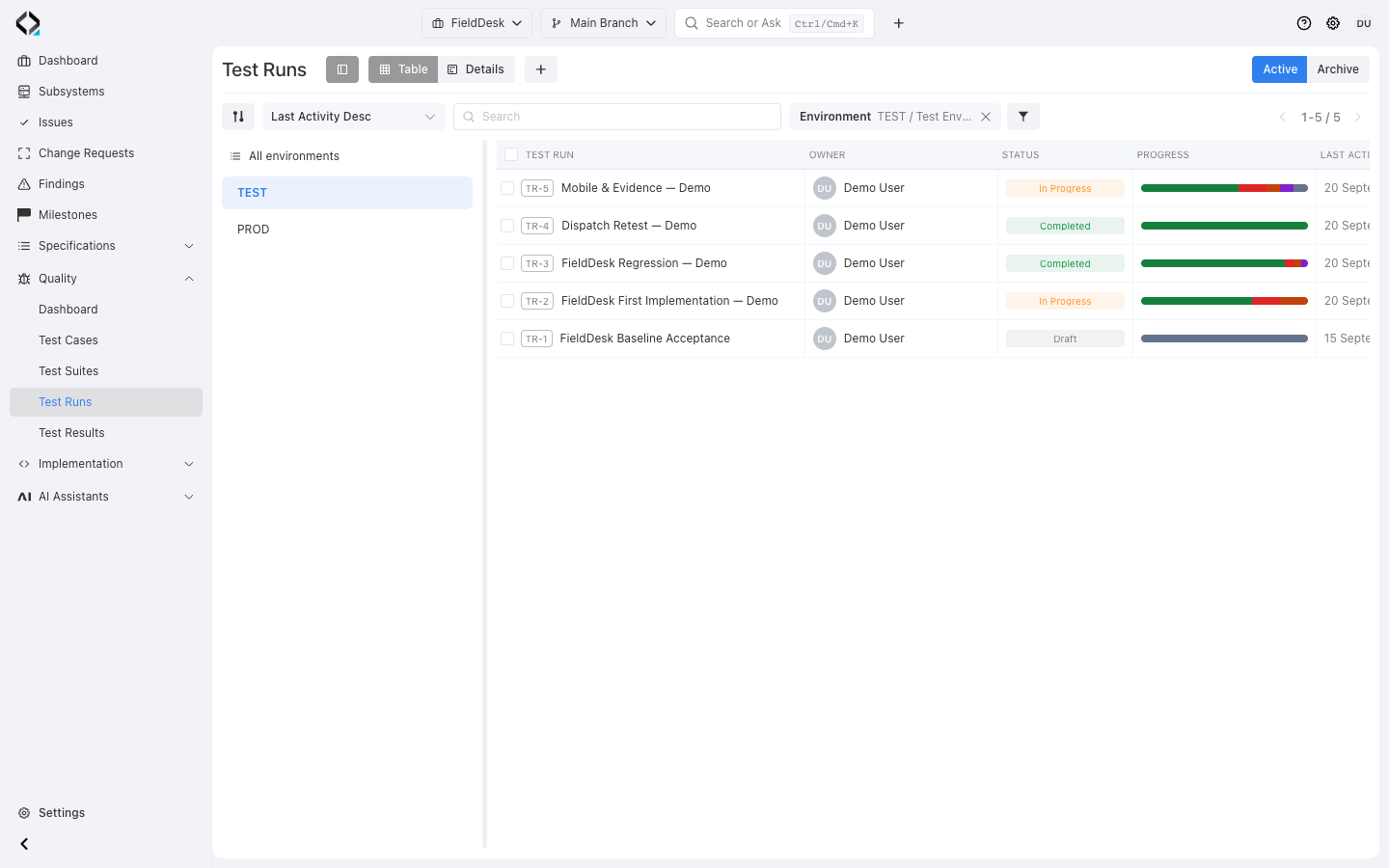1389x868 pixels.
Task: Click the app logo in the top-left corner
Action: point(28,23)
